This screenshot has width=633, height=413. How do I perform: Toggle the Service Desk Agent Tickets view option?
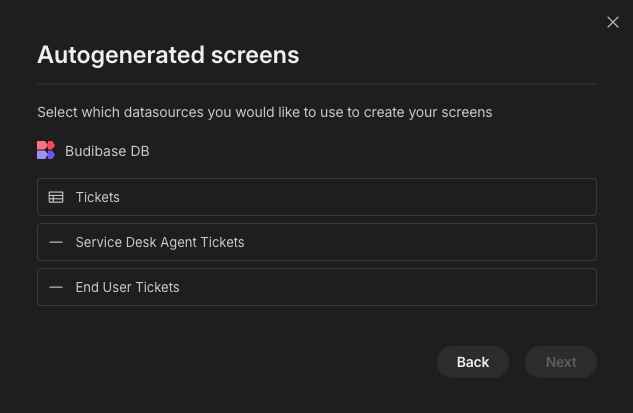317,242
